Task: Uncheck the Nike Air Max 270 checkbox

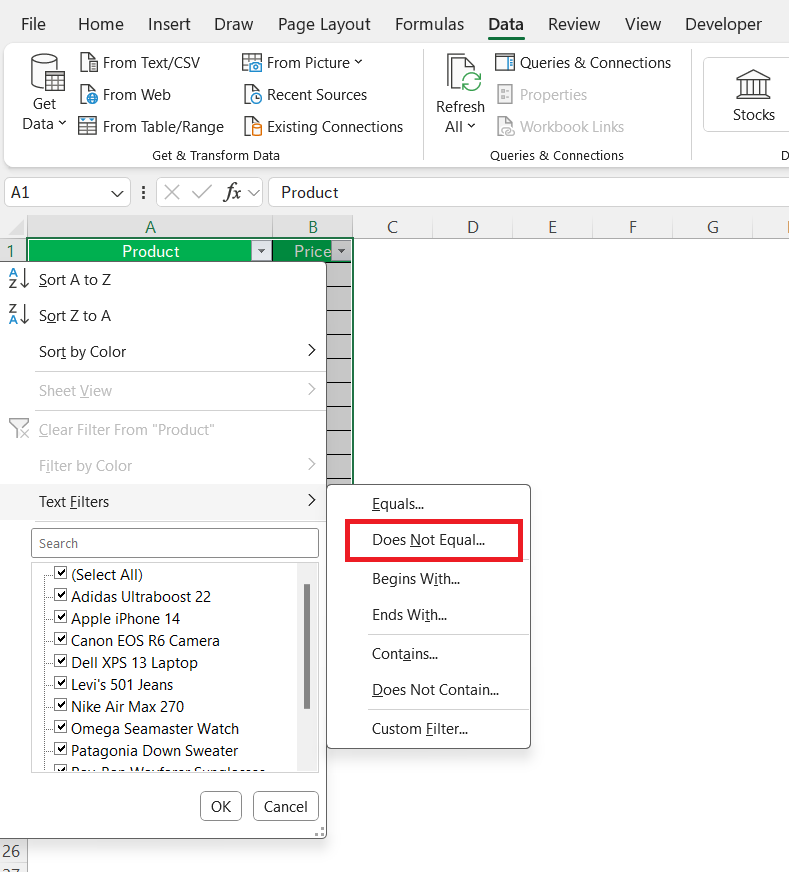Action: click(x=61, y=706)
